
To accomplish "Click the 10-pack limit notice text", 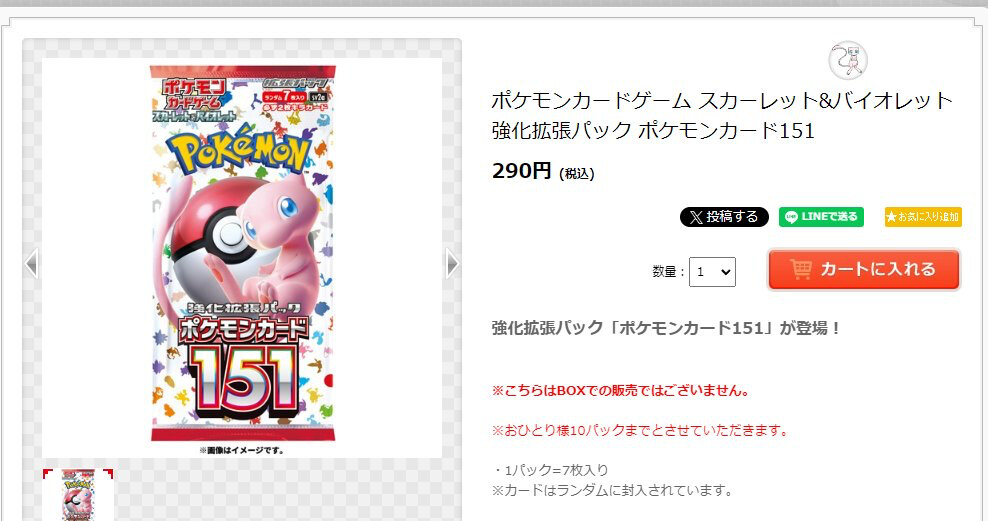I will coord(641,431).
